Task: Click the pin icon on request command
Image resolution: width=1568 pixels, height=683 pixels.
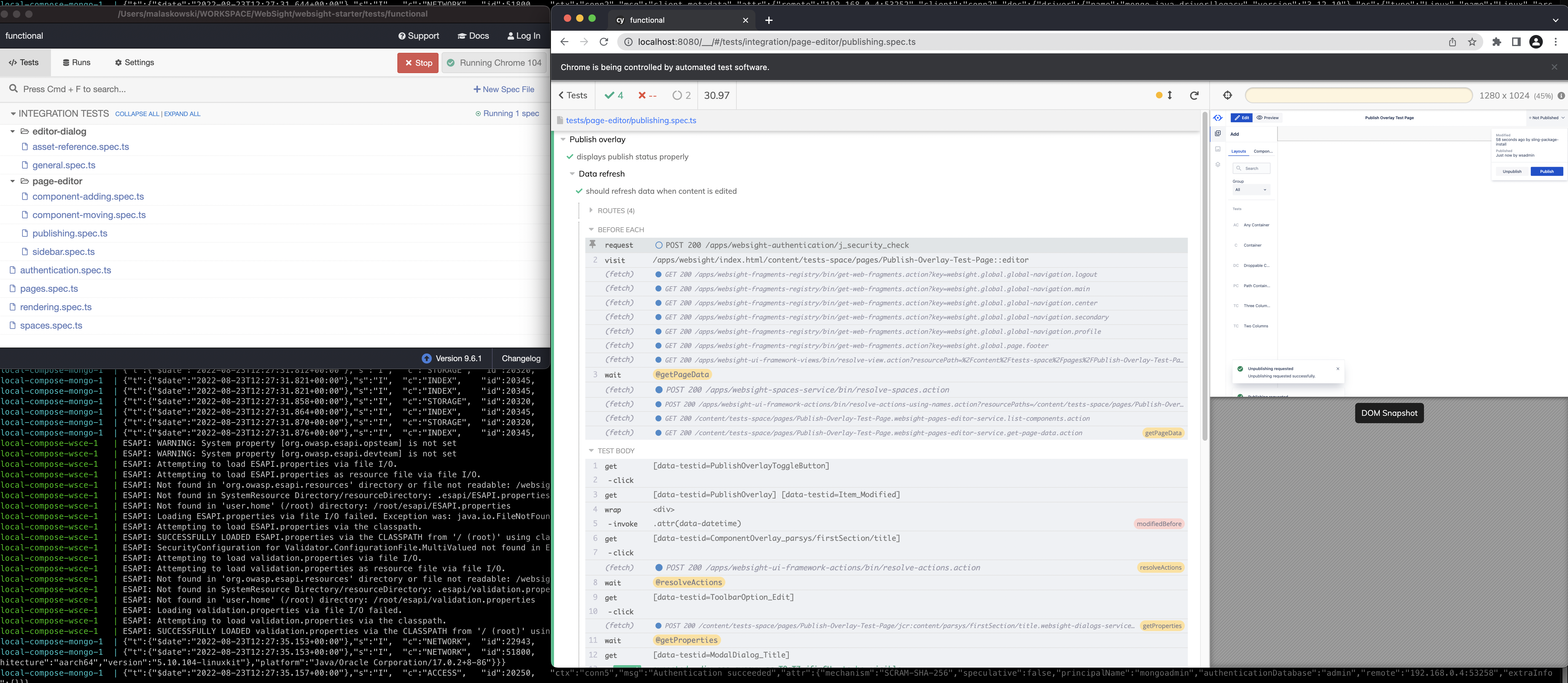Action: pyautogui.click(x=592, y=244)
